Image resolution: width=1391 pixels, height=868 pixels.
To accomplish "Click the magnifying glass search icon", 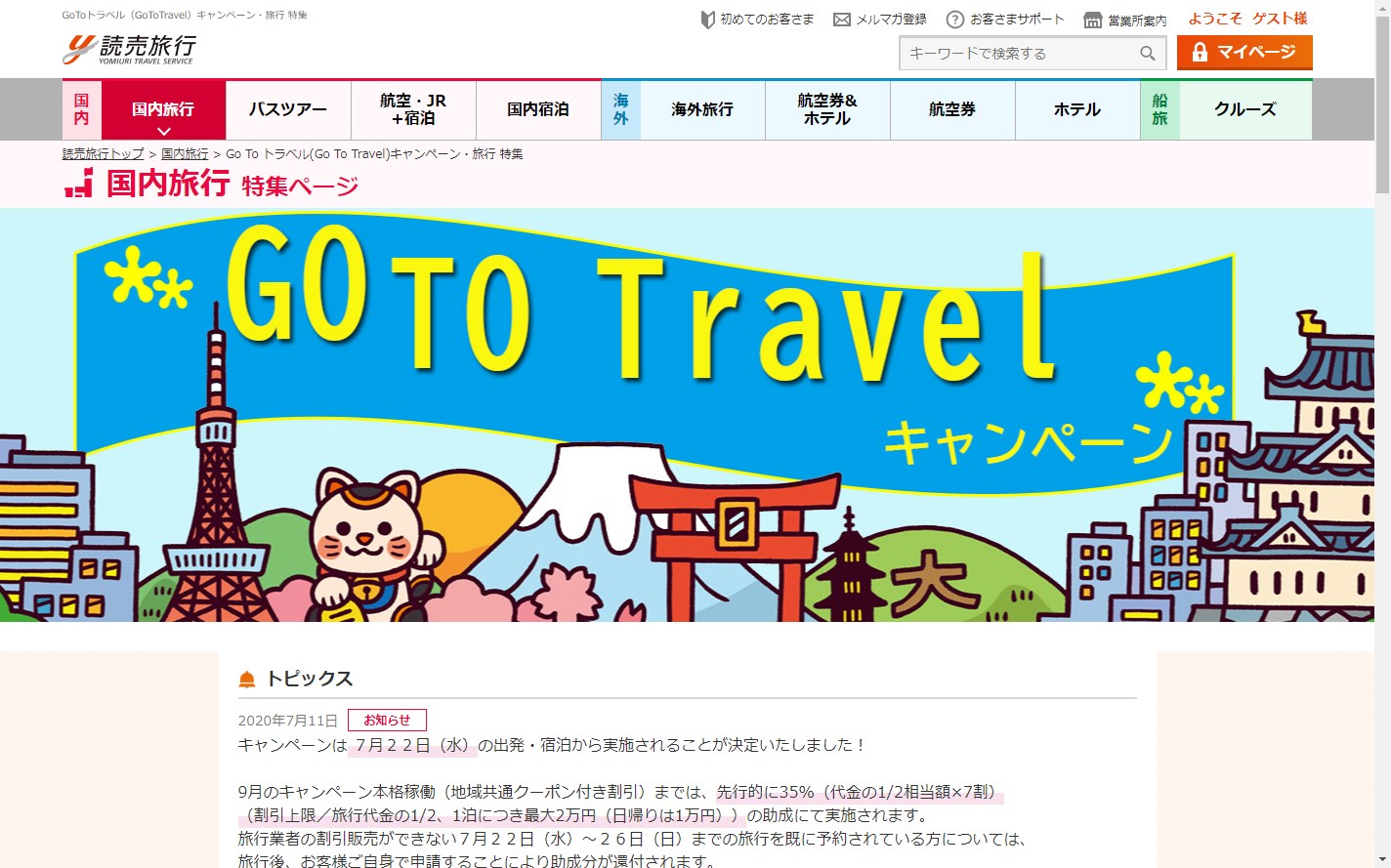I will pyautogui.click(x=1148, y=54).
